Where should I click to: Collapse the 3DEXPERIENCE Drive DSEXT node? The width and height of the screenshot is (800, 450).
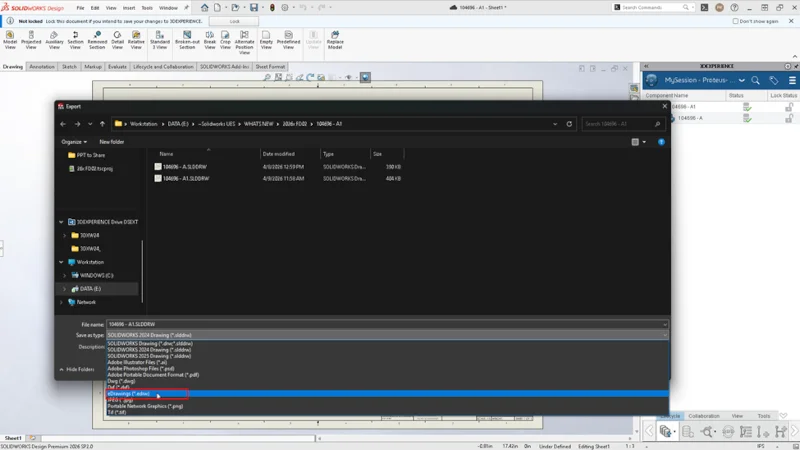pyautogui.click(x=61, y=222)
